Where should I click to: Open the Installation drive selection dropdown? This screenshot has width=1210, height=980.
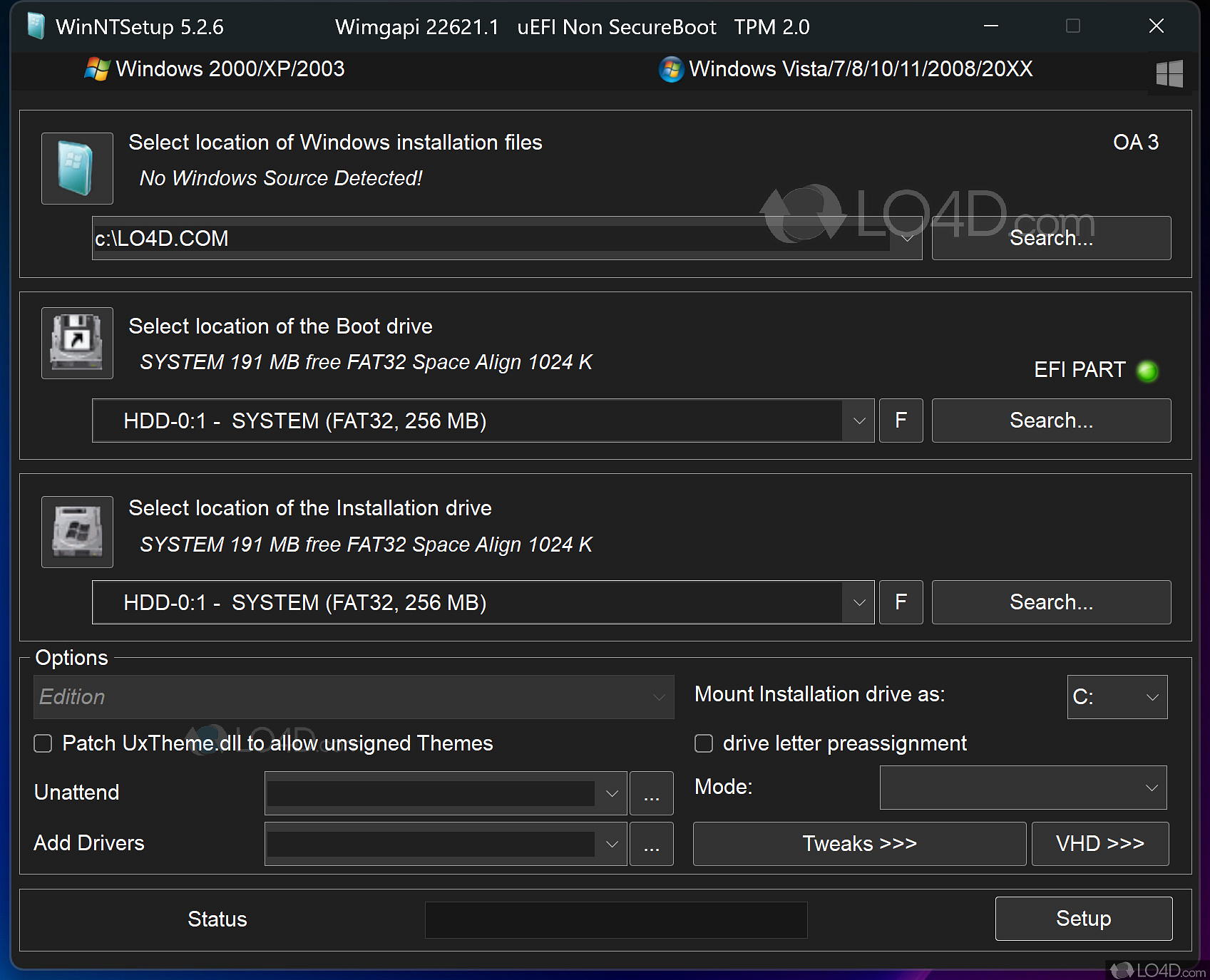click(x=858, y=602)
